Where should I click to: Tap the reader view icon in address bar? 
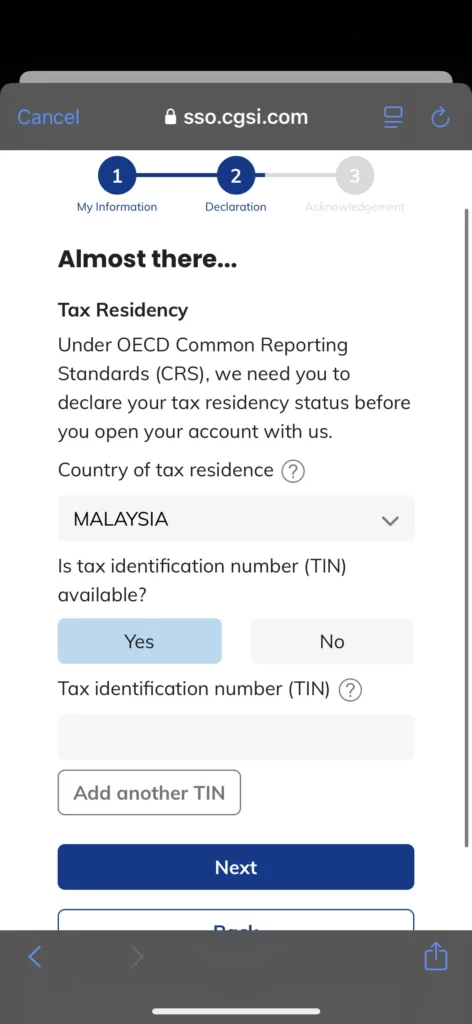393,118
